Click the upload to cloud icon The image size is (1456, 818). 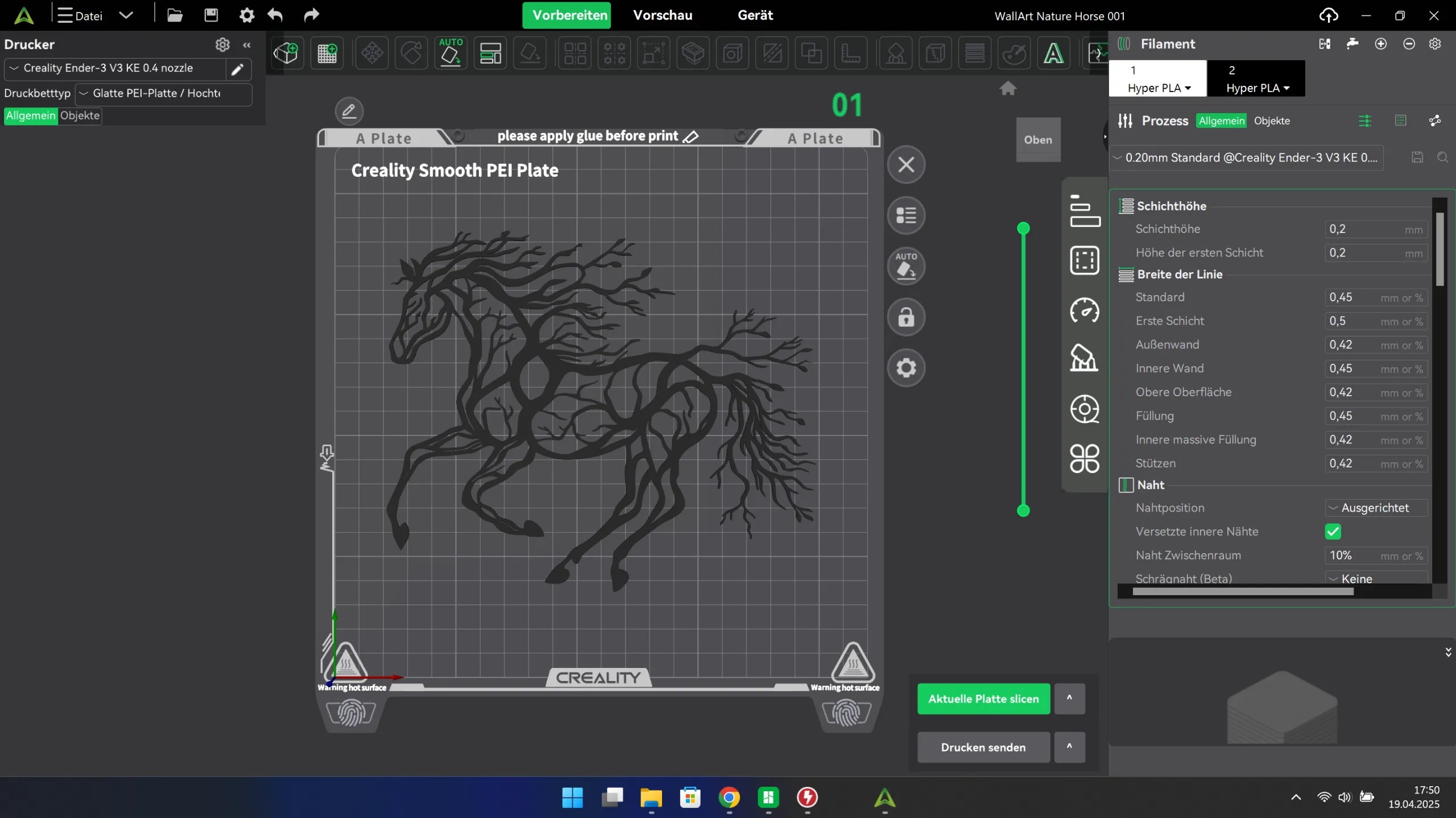tap(1329, 15)
